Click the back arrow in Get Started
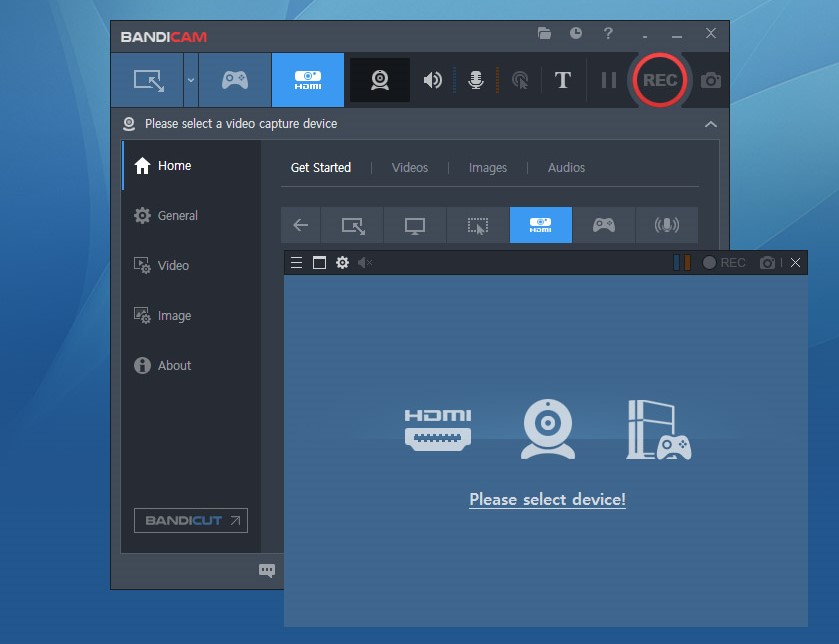 click(301, 225)
